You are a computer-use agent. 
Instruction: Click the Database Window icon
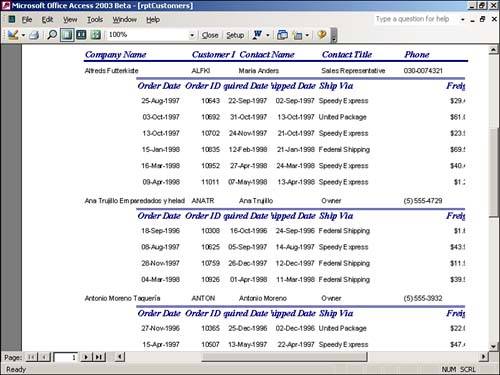283,35
